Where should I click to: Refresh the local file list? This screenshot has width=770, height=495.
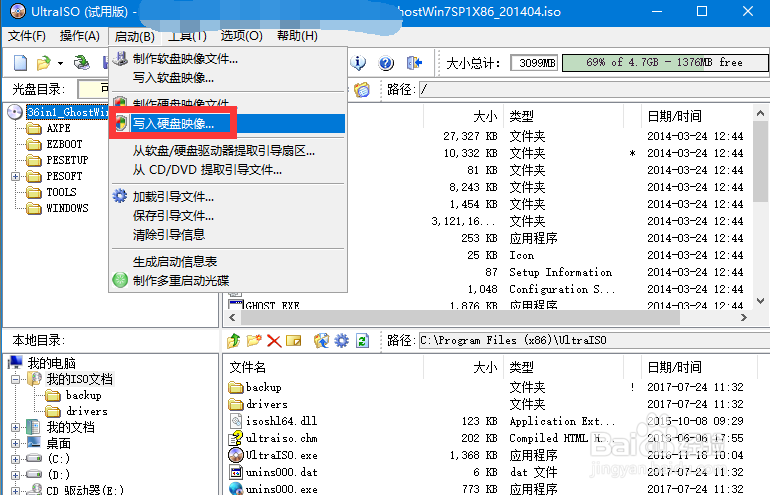coord(362,340)
